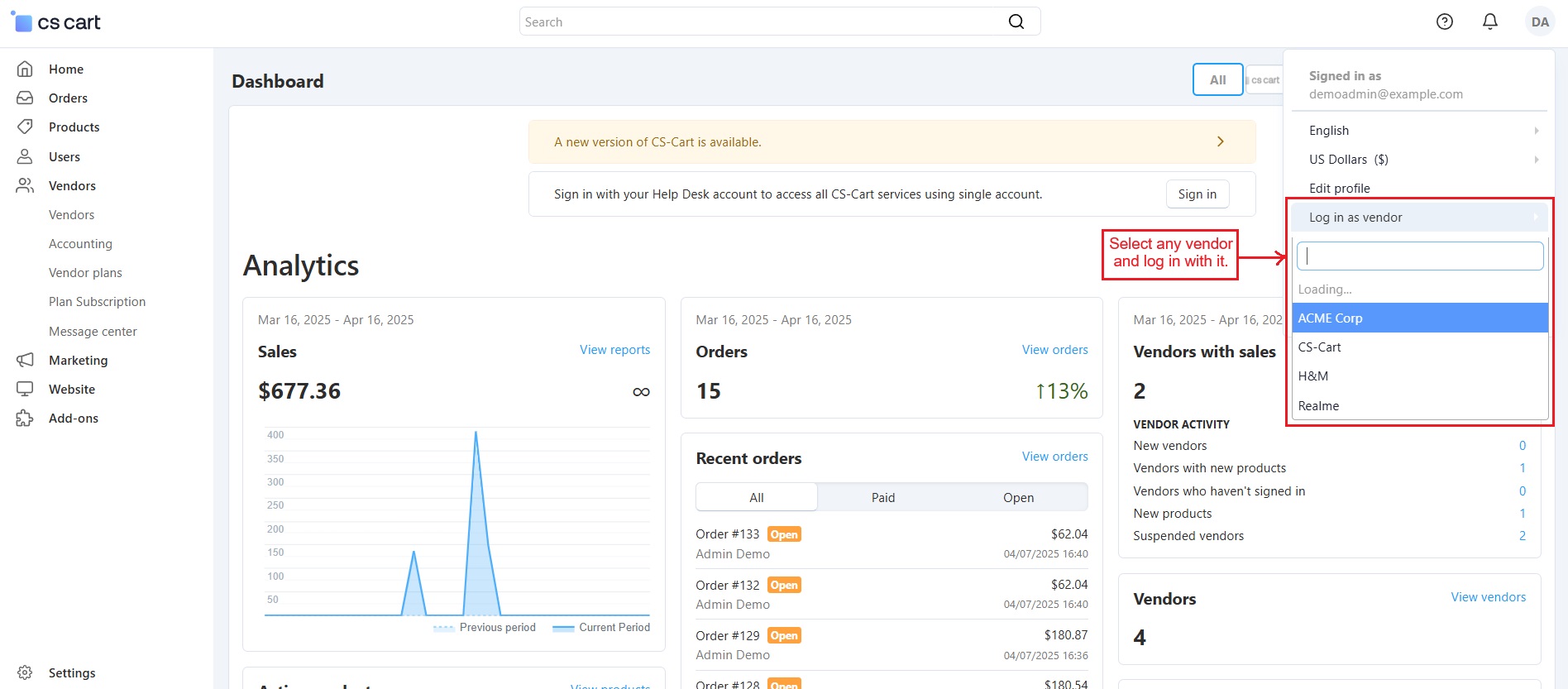Viewport: 1568px width, 689px height.
Task: Expand the new CS-Cart version notice
Action: pos(1220,142)
